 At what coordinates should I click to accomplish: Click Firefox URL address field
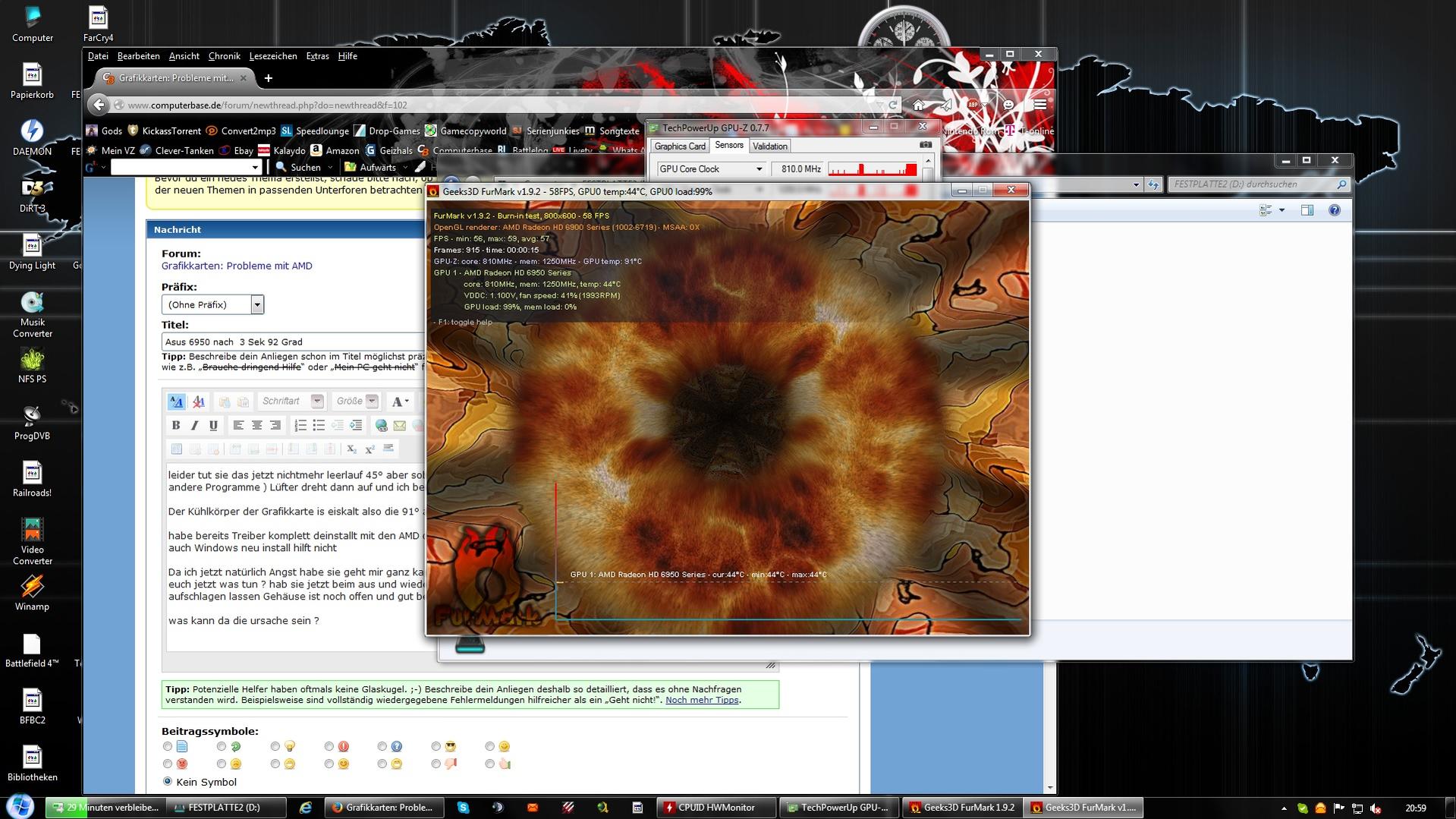(501, 106)
